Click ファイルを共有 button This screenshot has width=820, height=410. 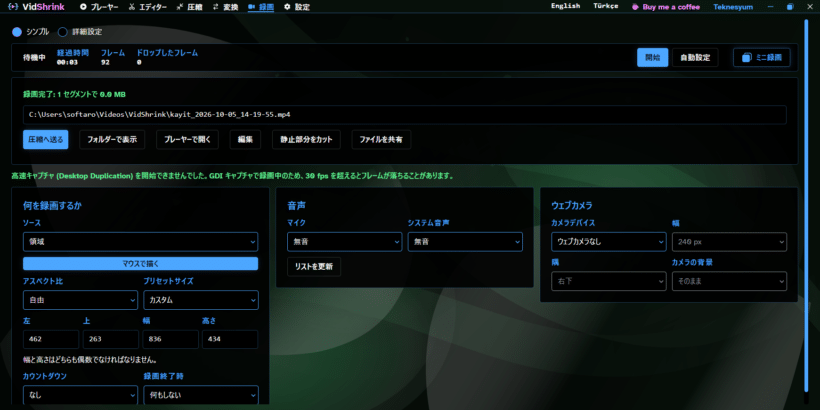[x=381, y=140]
